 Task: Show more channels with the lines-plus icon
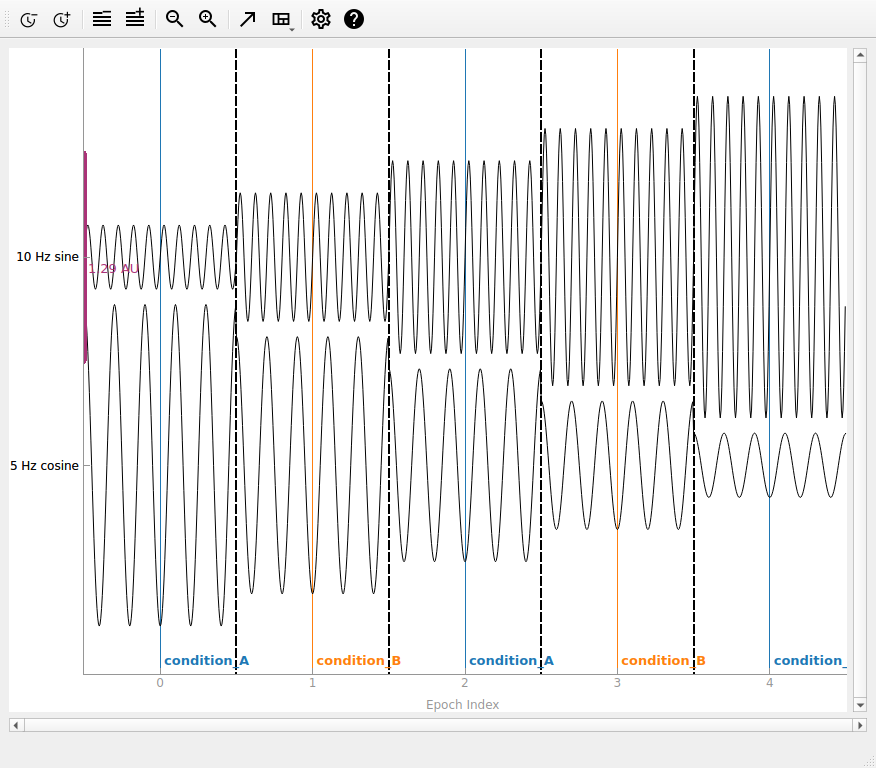tap(135, 18)
